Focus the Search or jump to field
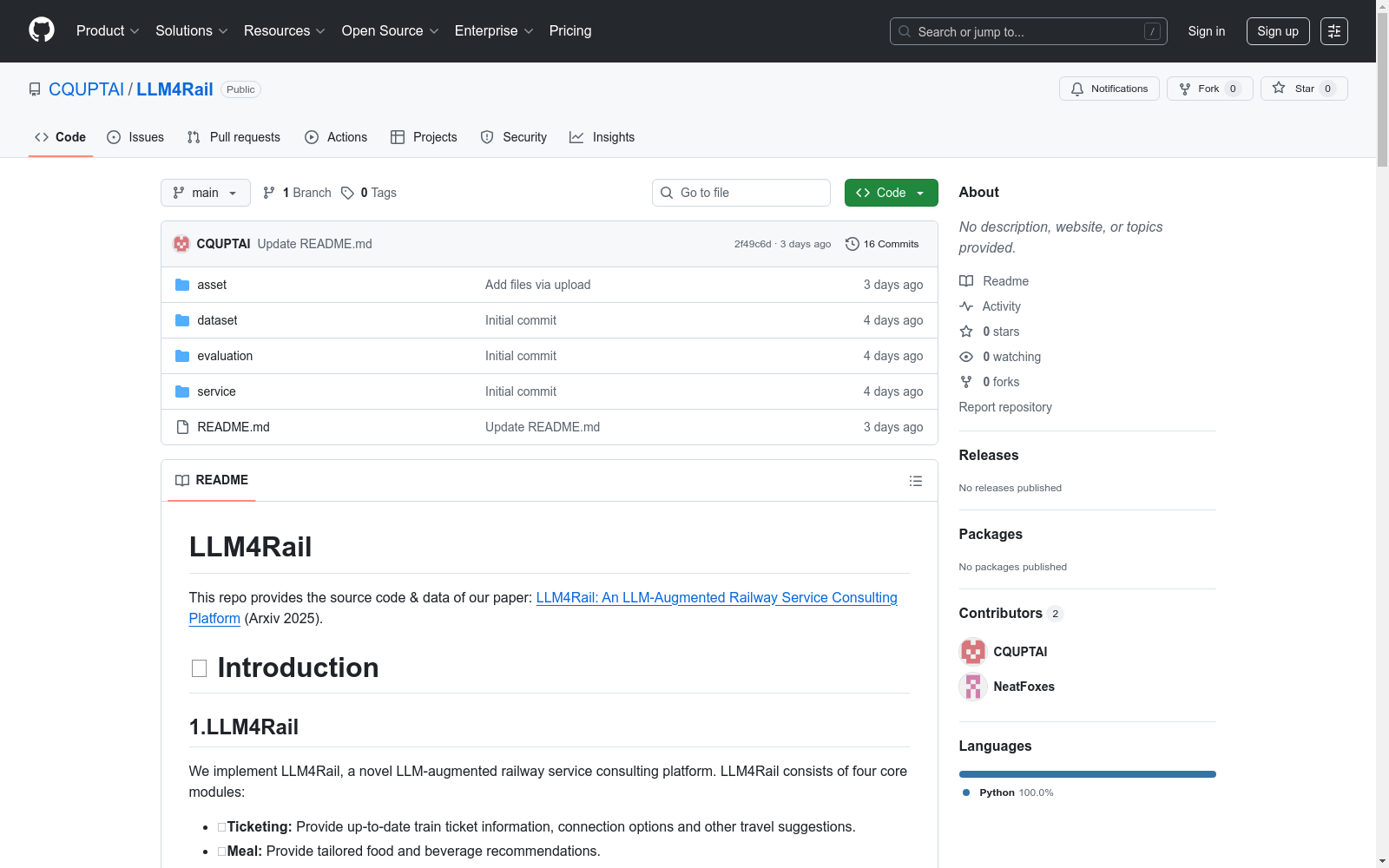 [x=1029, y=31]
